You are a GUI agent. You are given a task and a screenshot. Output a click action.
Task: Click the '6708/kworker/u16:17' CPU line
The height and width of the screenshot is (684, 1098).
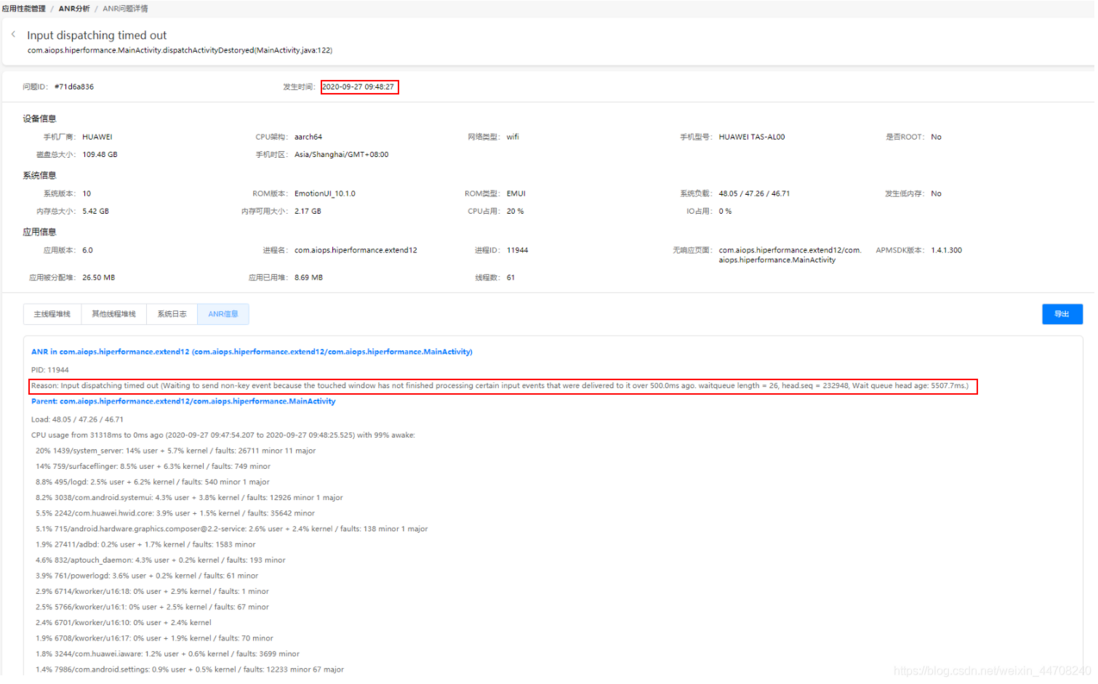point(154,639)
